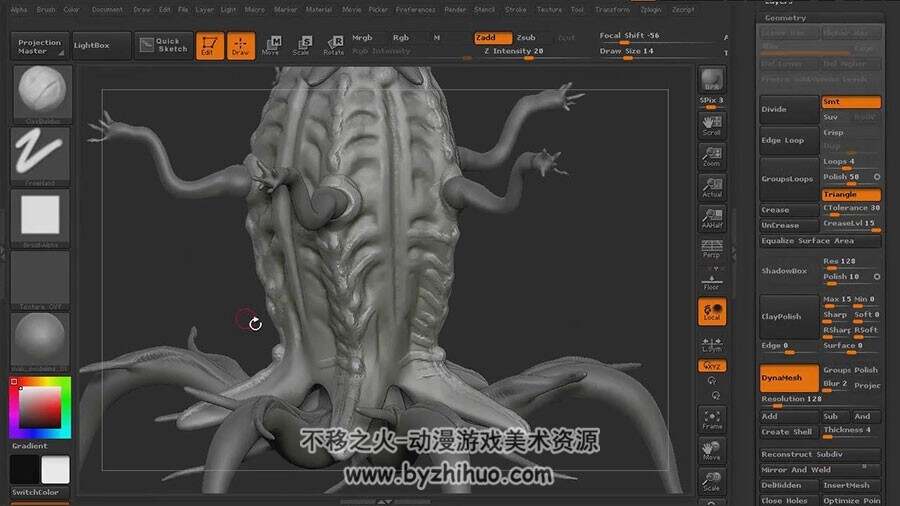
Task: Click Reconstruct Subdiv button
Action: 820,454
